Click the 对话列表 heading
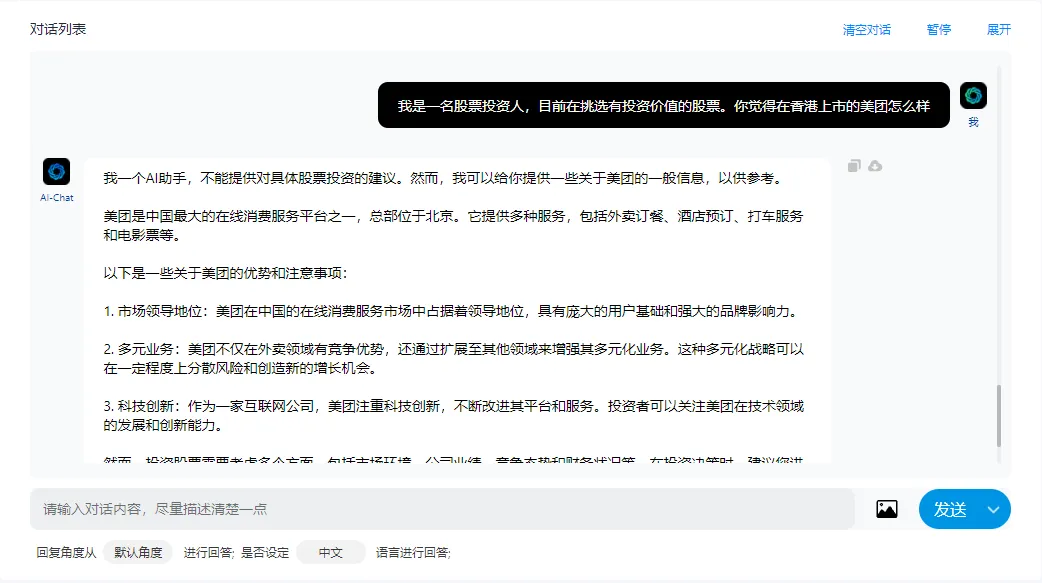Image resolution: width=1042 pixels, height=583 pixels. click(58, 29)
